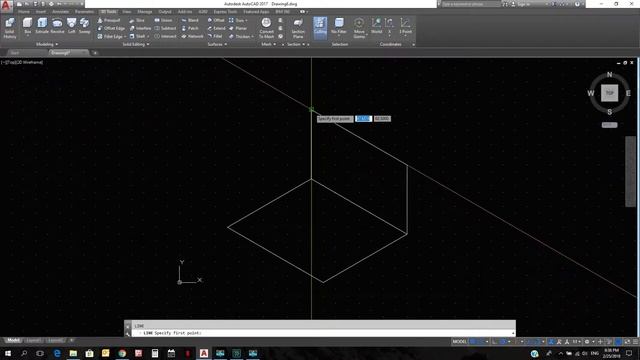
Task: Open the taskbar notification center
Action: click(629, 353)
